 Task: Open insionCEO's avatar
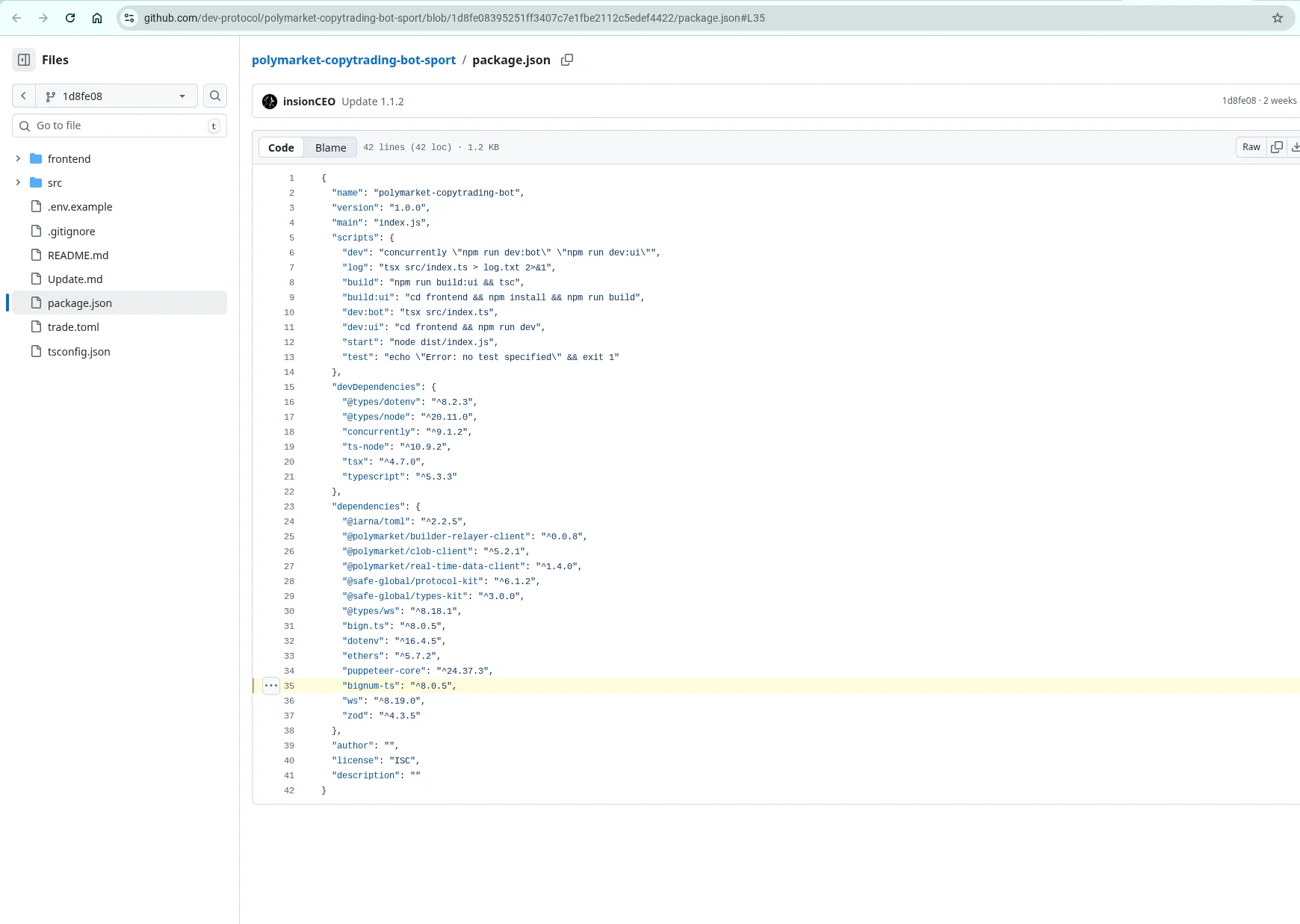click(270, 101)
